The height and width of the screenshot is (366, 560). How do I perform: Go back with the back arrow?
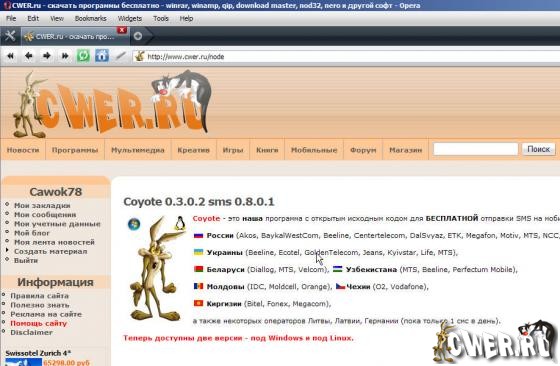tap(29, 56)
